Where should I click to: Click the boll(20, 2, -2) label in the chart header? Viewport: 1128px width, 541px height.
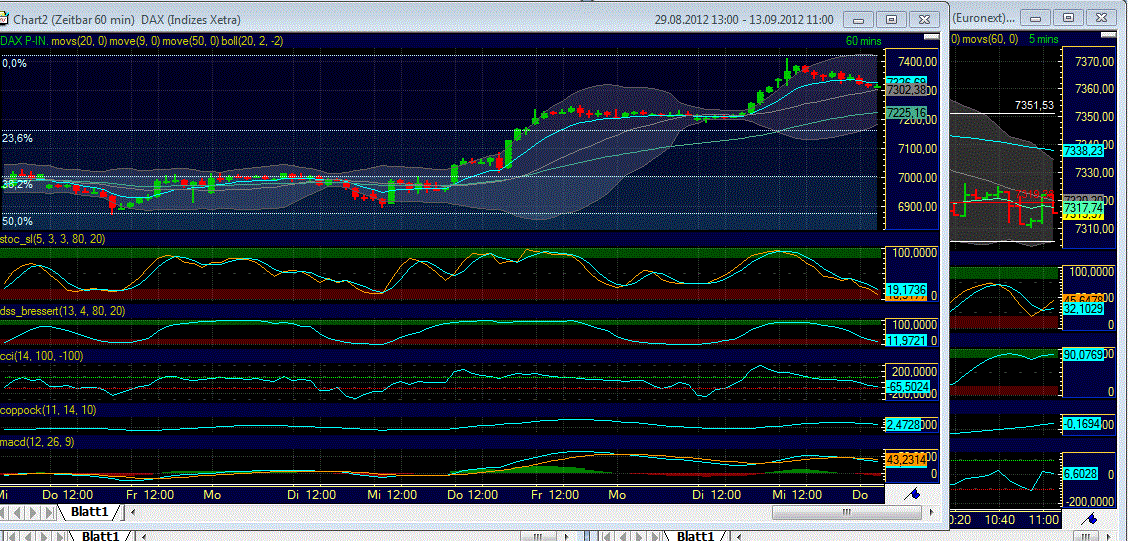point(253,42)
